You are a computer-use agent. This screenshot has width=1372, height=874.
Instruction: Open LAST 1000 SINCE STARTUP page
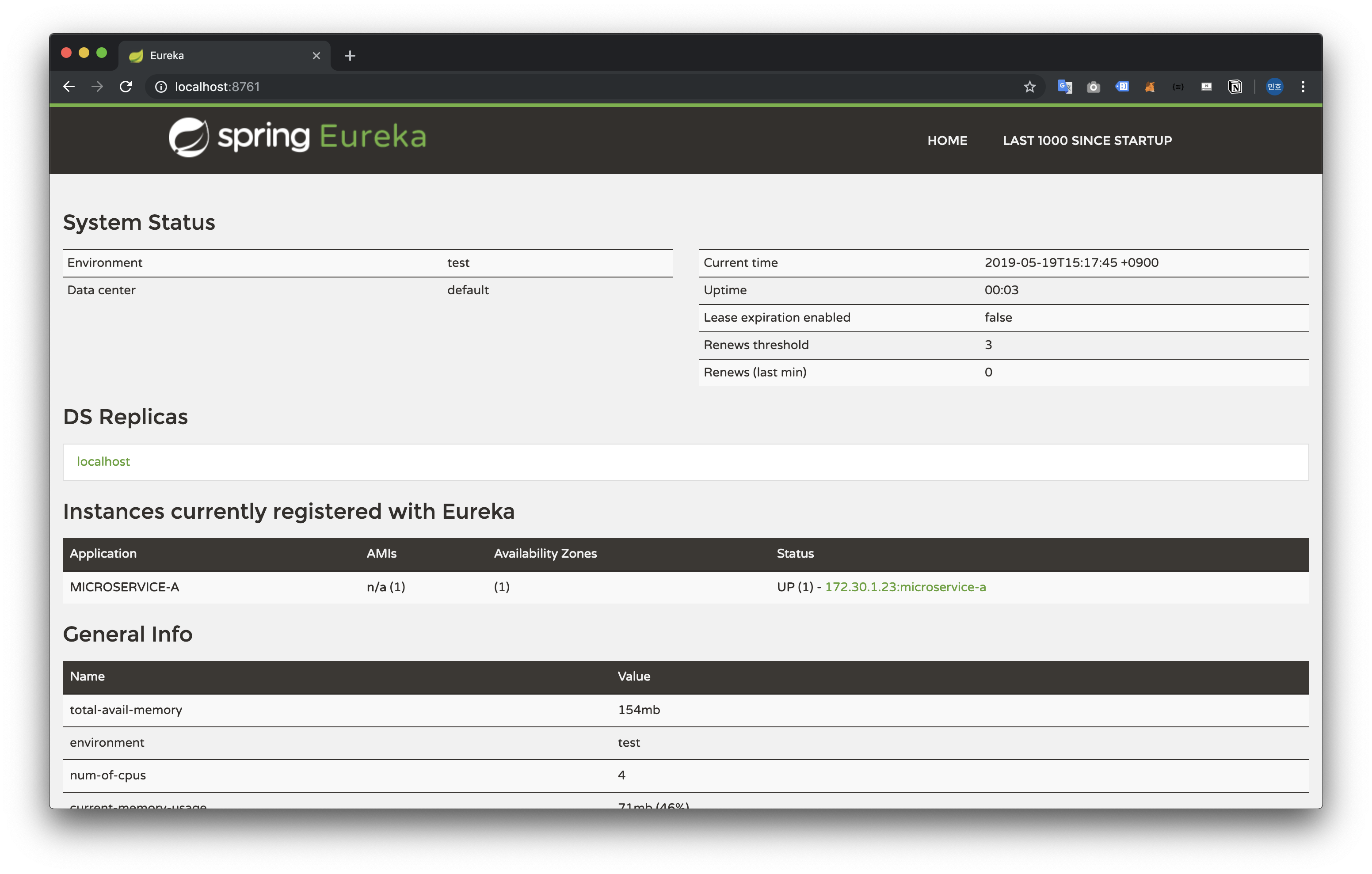[1086, 141]
